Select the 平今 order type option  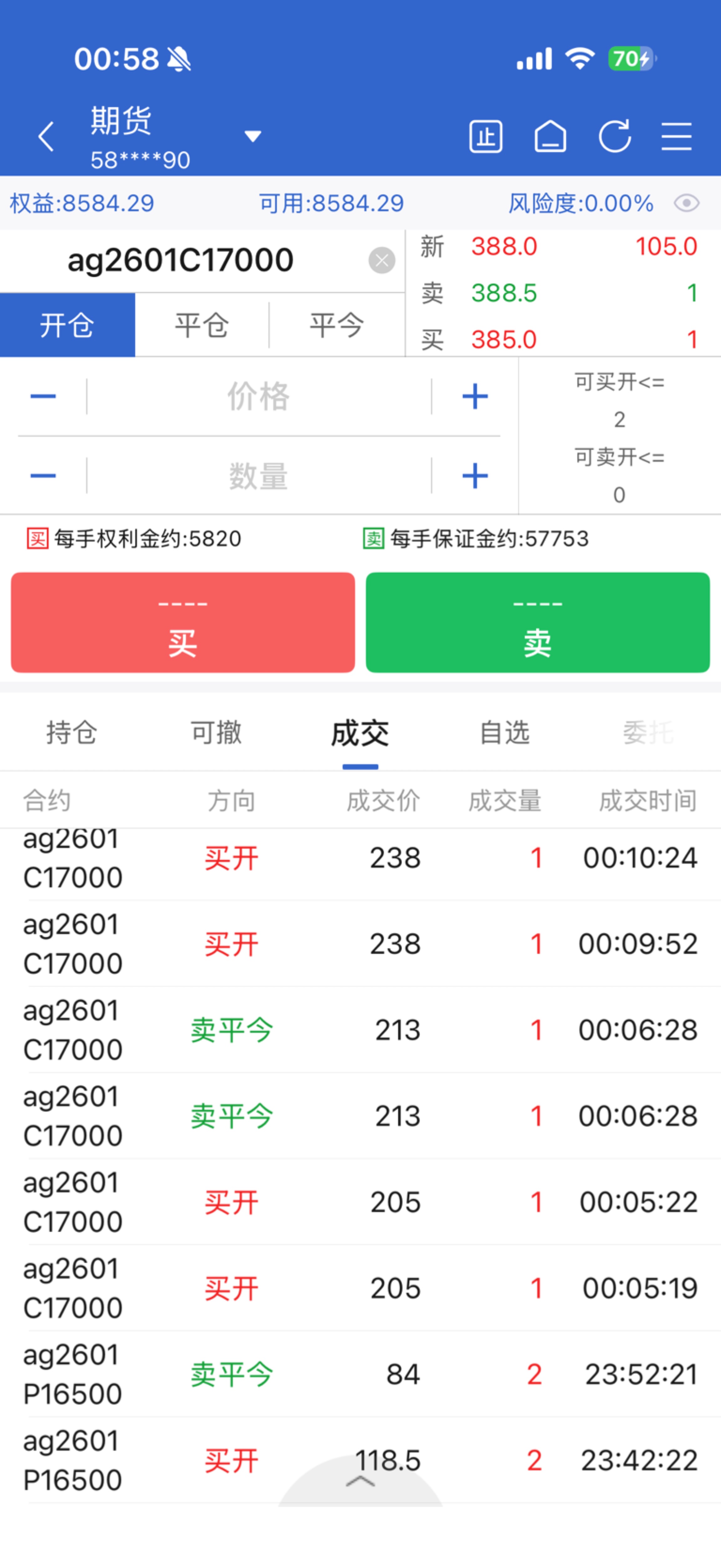tap(336, 325)
